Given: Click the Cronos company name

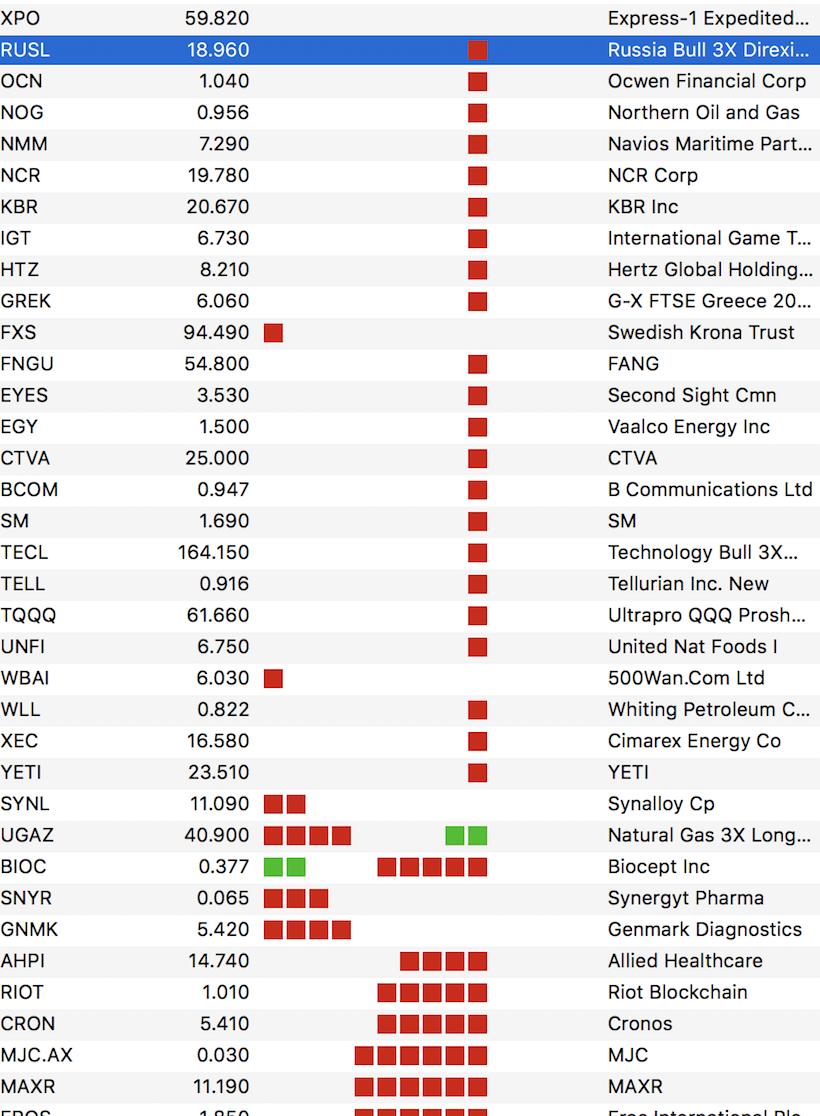Looking at the screenshot, I should pyautogui.click(x=639, y=1024).
